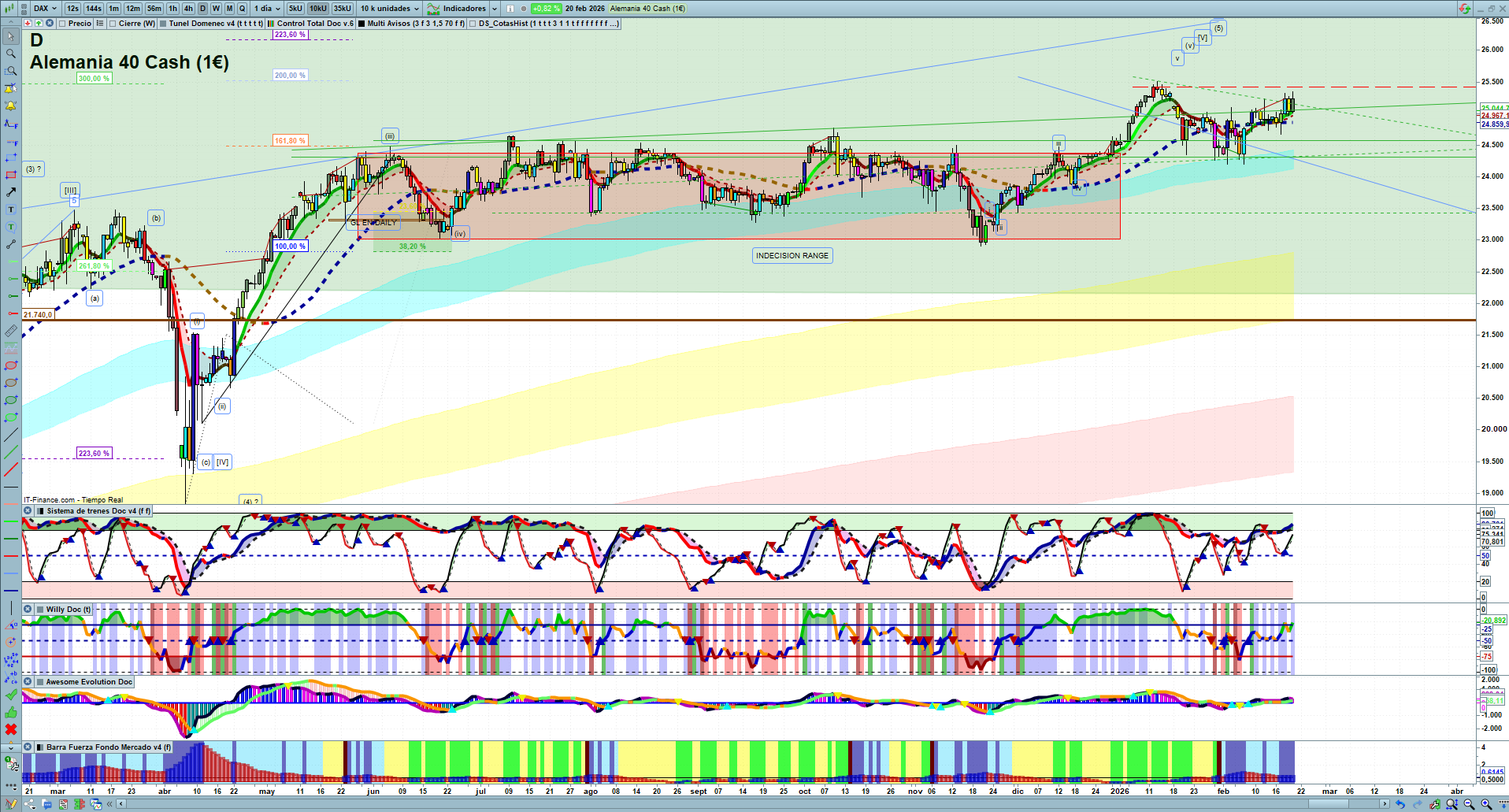Toggle the Cierre (W) checkbox
Viewport: 1509px width, 812px height.
[x=113, y=24]
